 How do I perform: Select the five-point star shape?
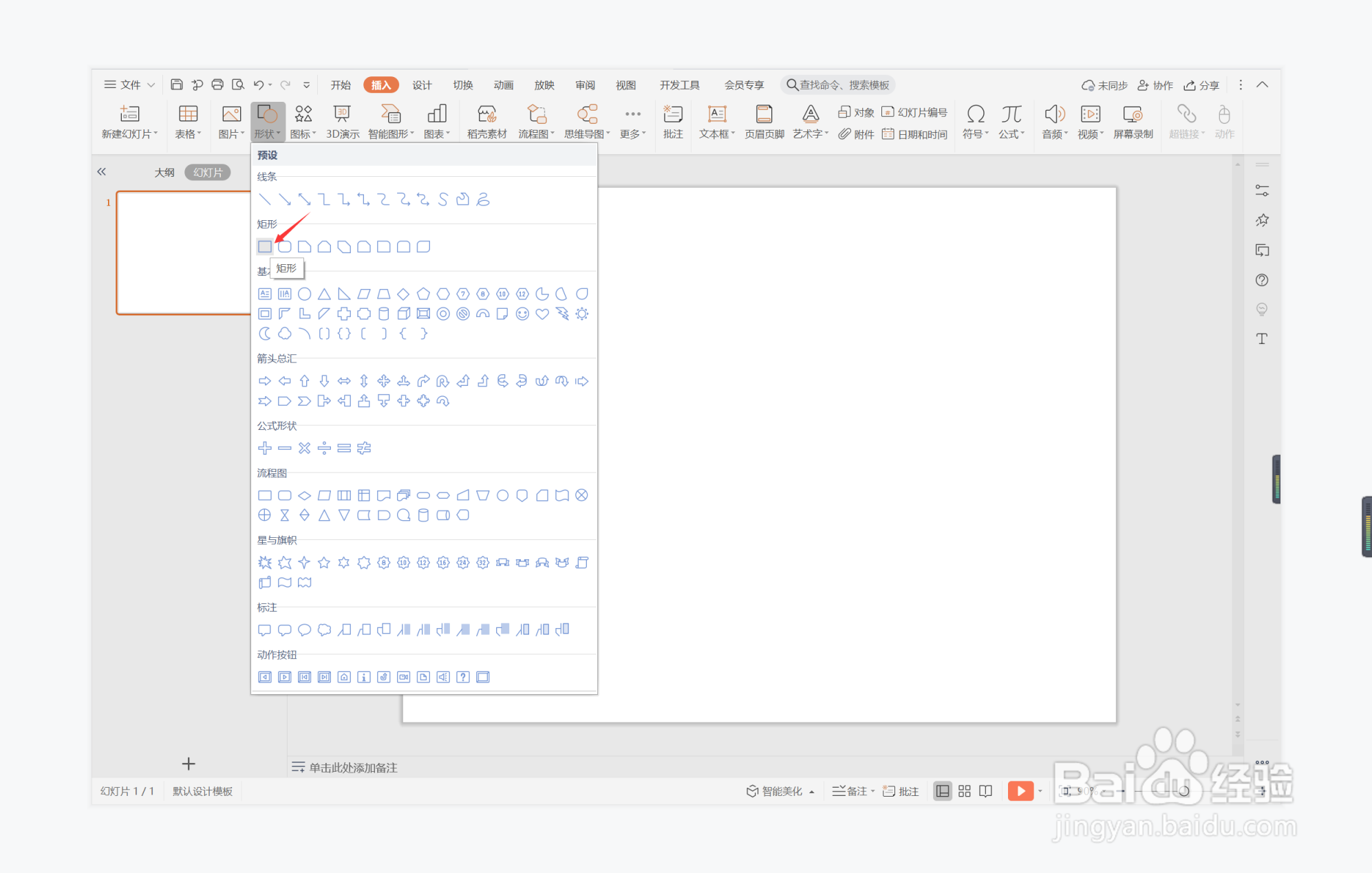click(x=324, y=563)
